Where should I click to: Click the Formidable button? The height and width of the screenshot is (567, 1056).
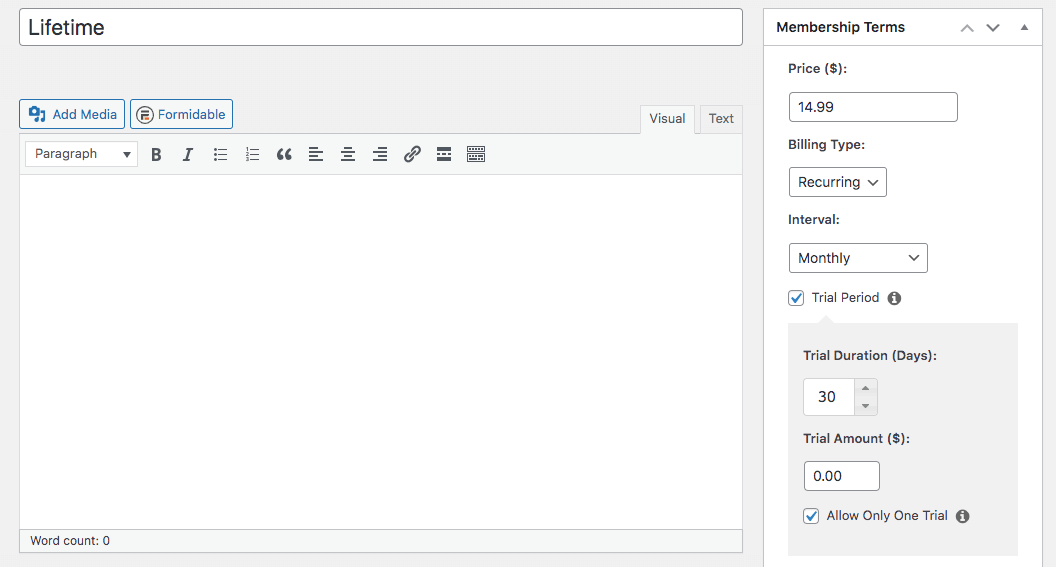pos(181,114)
